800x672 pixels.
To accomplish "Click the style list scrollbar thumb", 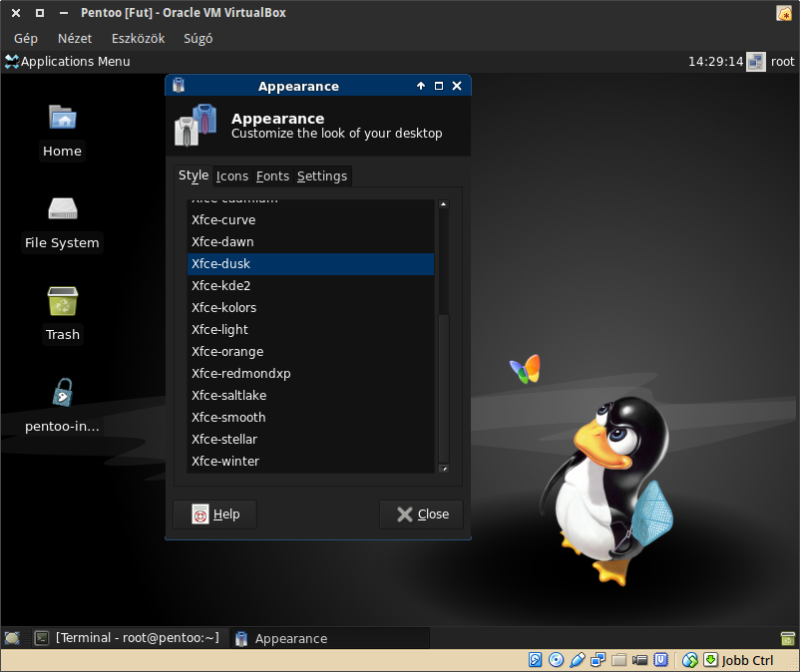I will (x=444, y=389).
